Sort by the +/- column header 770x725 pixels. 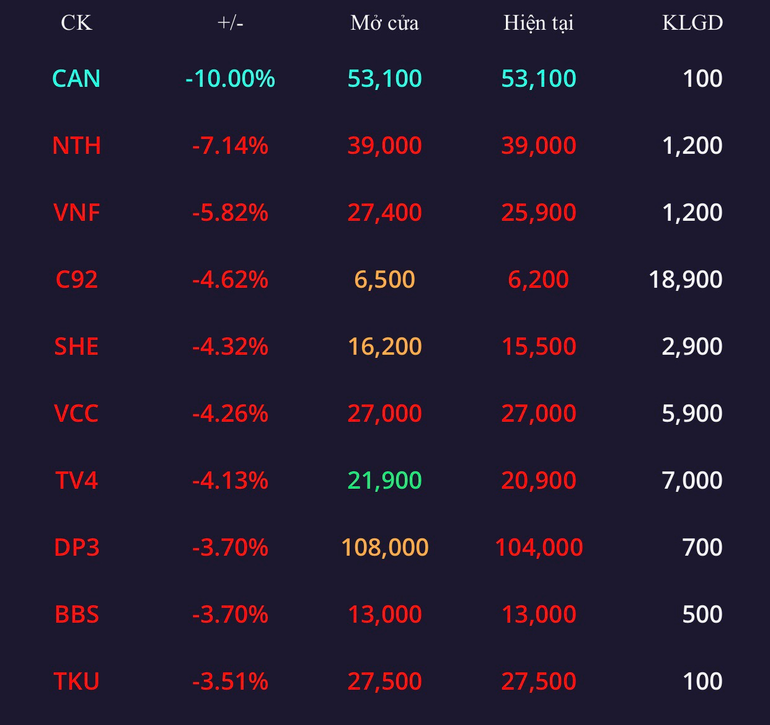pyautogui.click(x=230, y=23)
